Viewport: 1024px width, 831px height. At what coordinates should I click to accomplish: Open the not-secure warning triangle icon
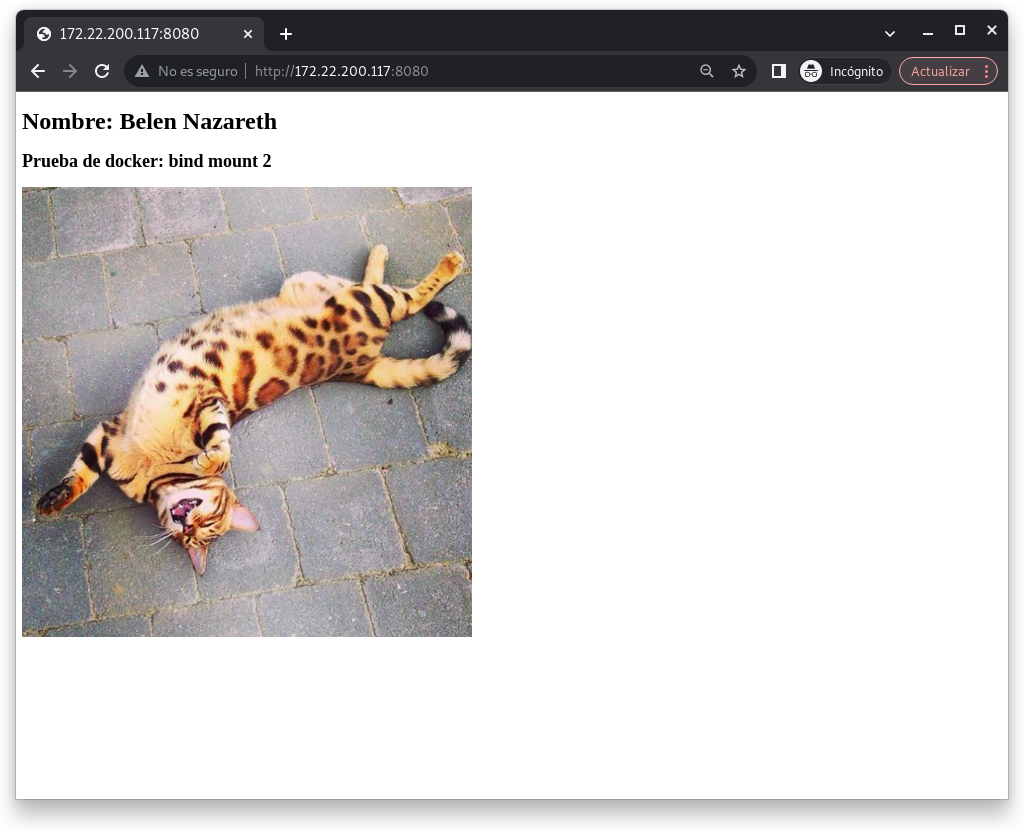[142, 71]
